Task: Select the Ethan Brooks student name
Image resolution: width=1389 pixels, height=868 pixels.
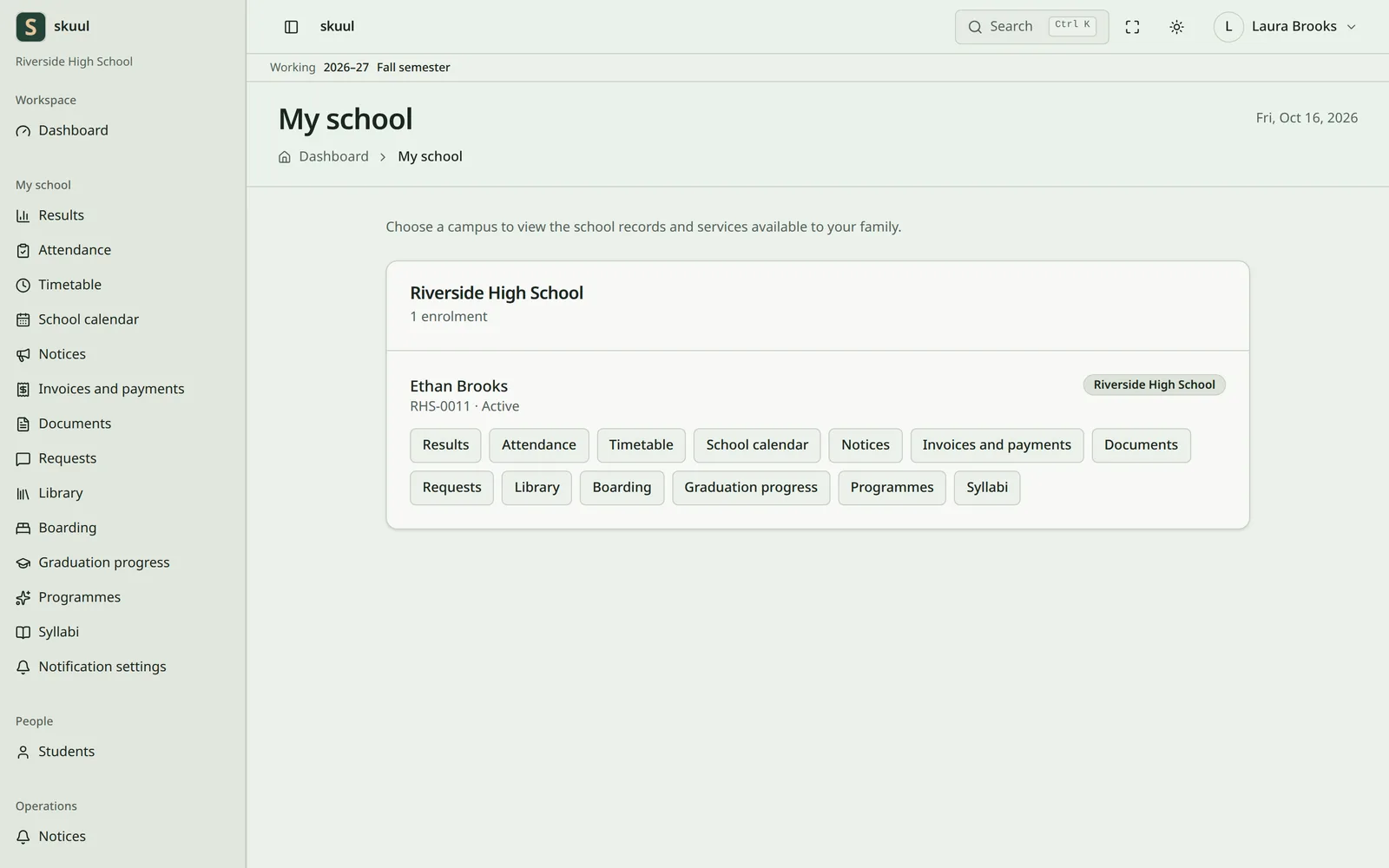Action: 458,386
